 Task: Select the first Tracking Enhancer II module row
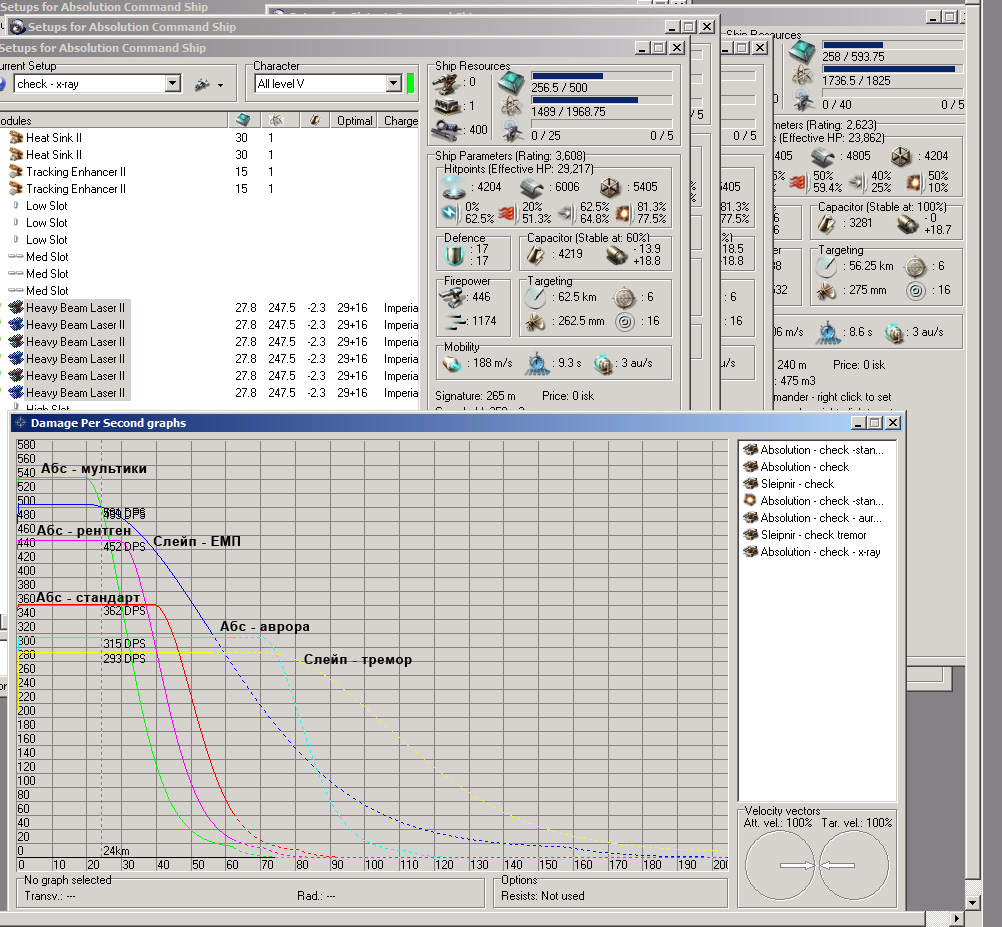(75, 172)
